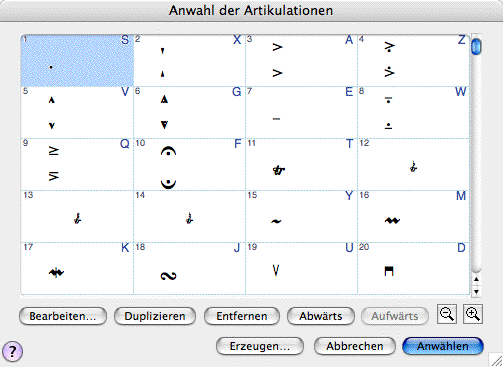
Task: Select the turn ornament in cell 18
Action: tap(189, 268)
